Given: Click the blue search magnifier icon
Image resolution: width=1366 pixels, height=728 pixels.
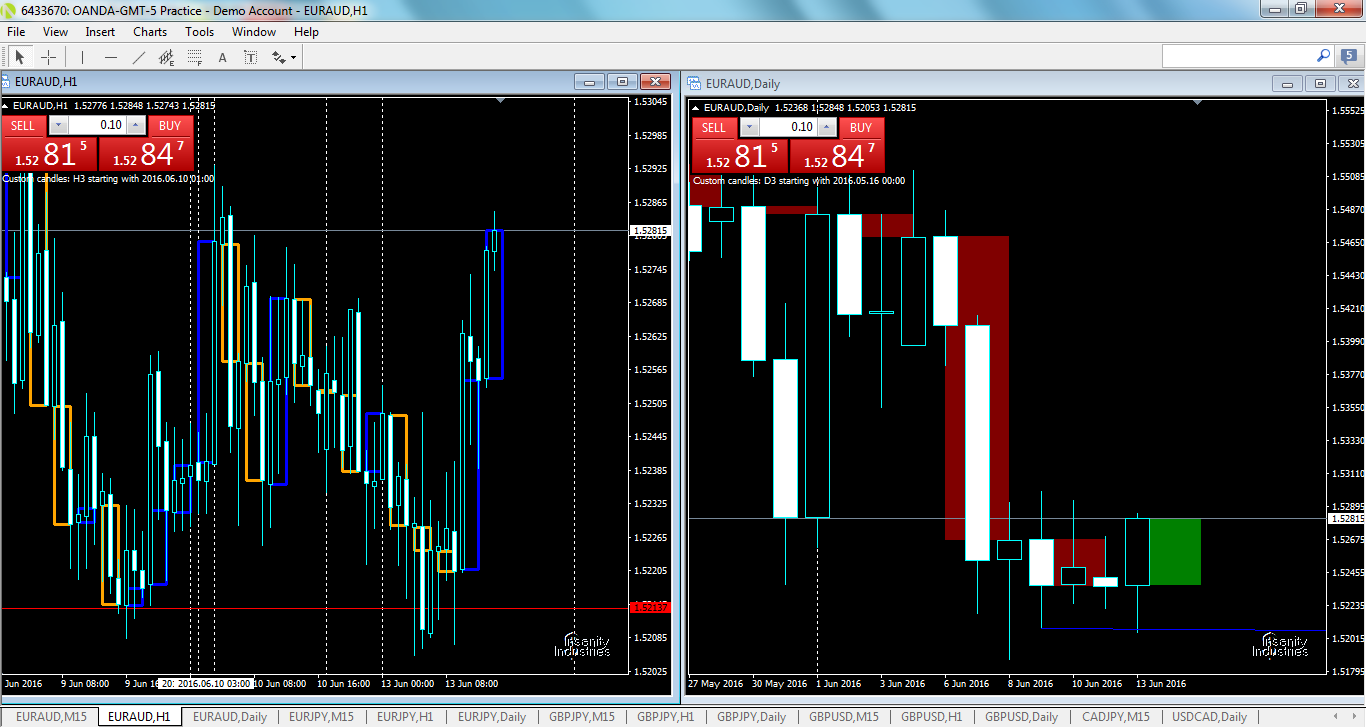Looking at the screenshot, I should [x=1322, y=57].
